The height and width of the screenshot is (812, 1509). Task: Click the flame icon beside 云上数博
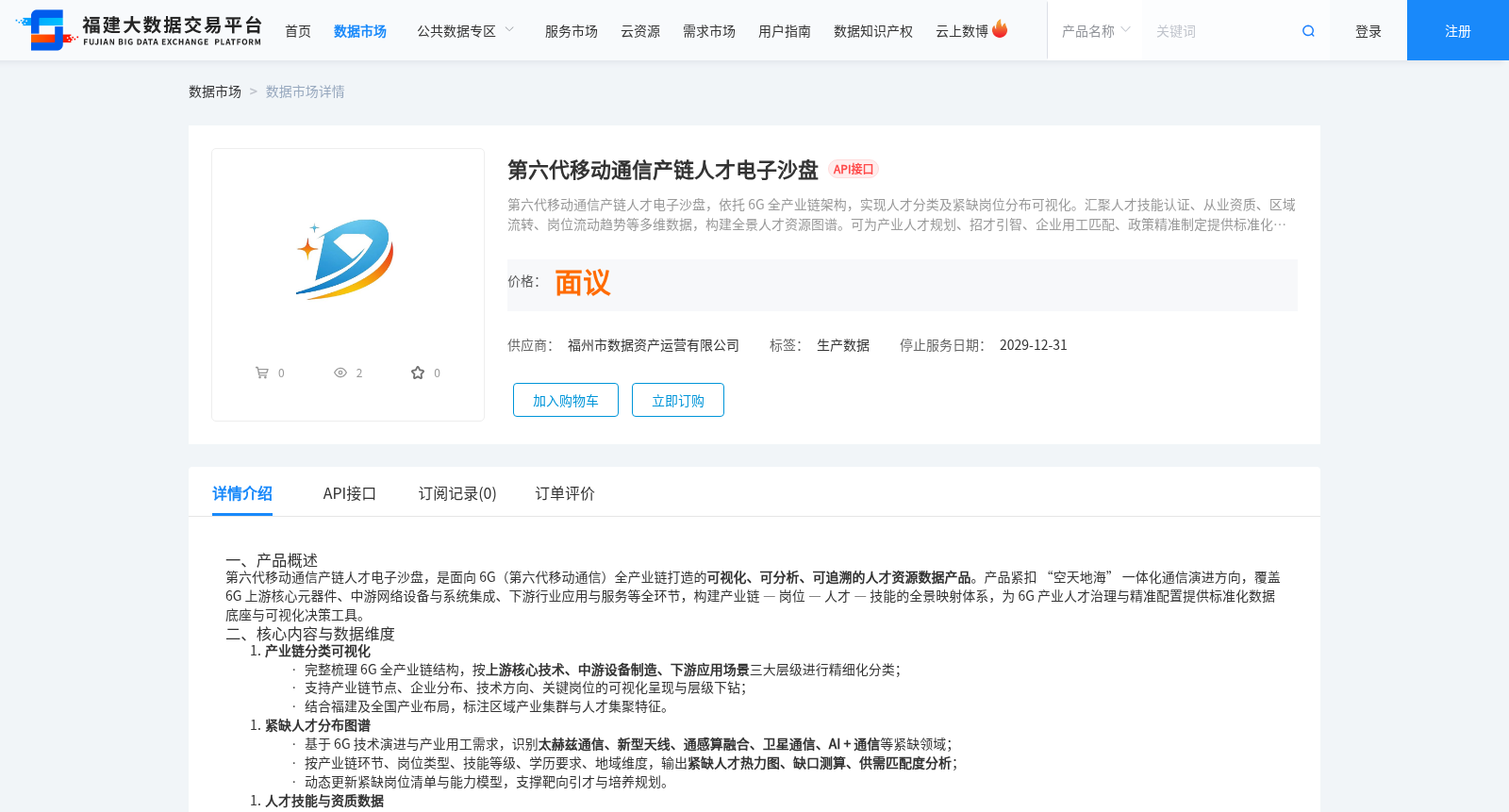click(x=1000, y=29)
